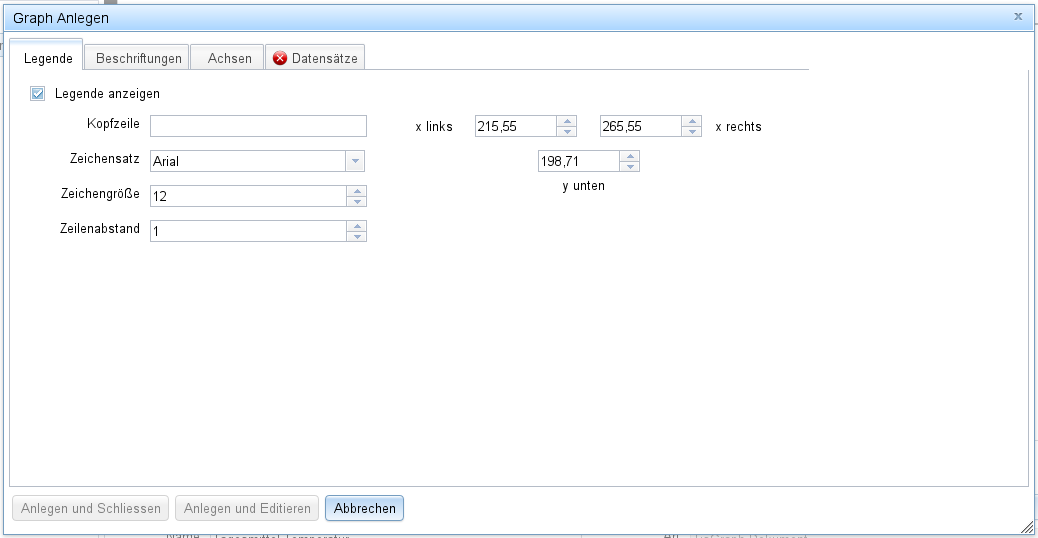Click the x links field showing 215,55
1038x538 pixels.
pyautogui.click(x=516, y=126)
